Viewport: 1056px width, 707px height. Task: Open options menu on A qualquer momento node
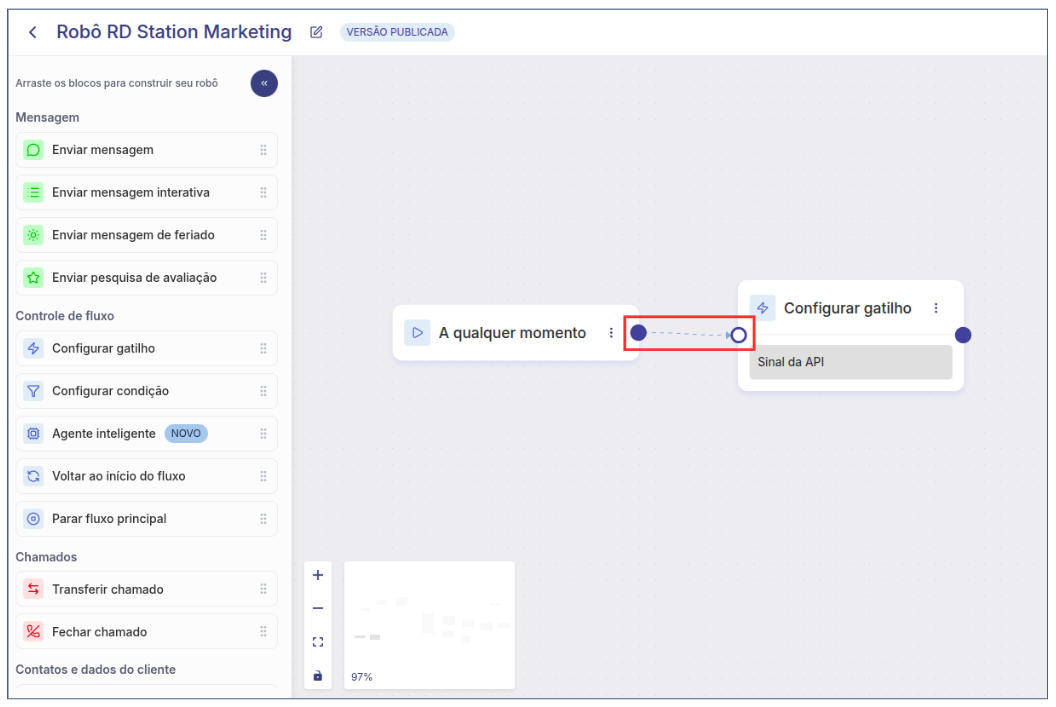point(611,333)
